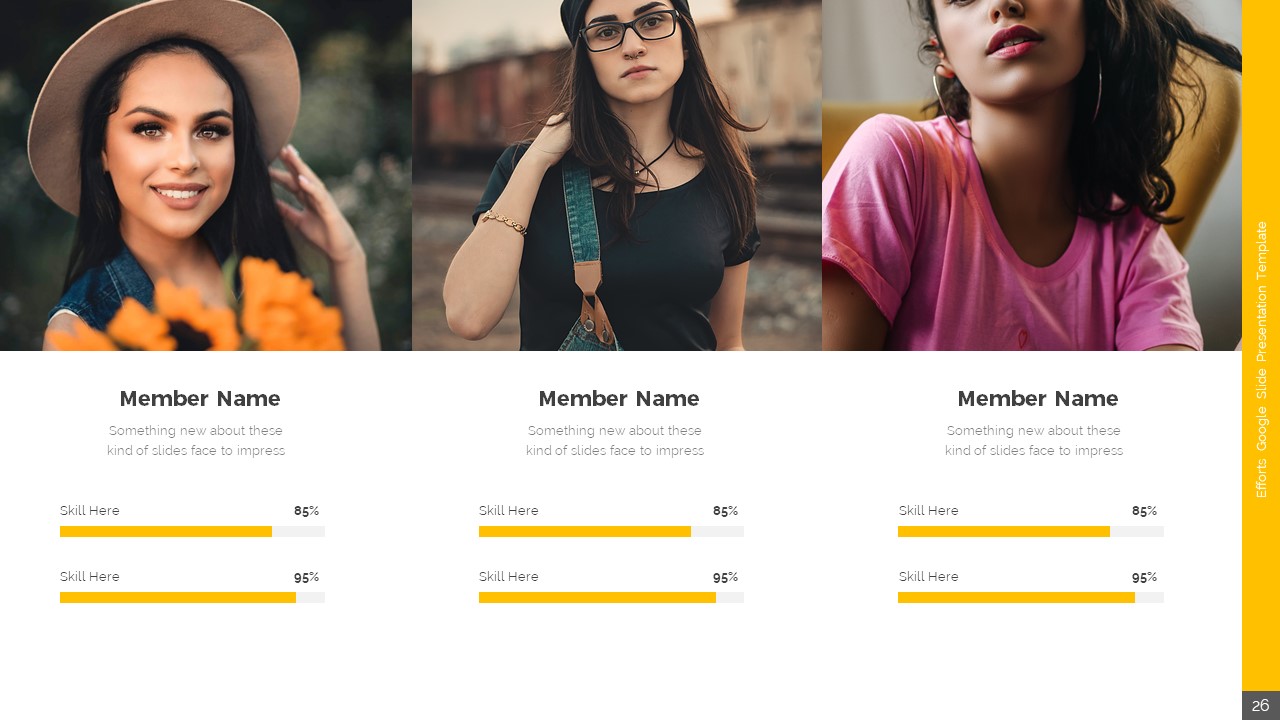1280x720 pixels.
Task: Select description text under pink shirt photo member
Action: (1034, 441)
